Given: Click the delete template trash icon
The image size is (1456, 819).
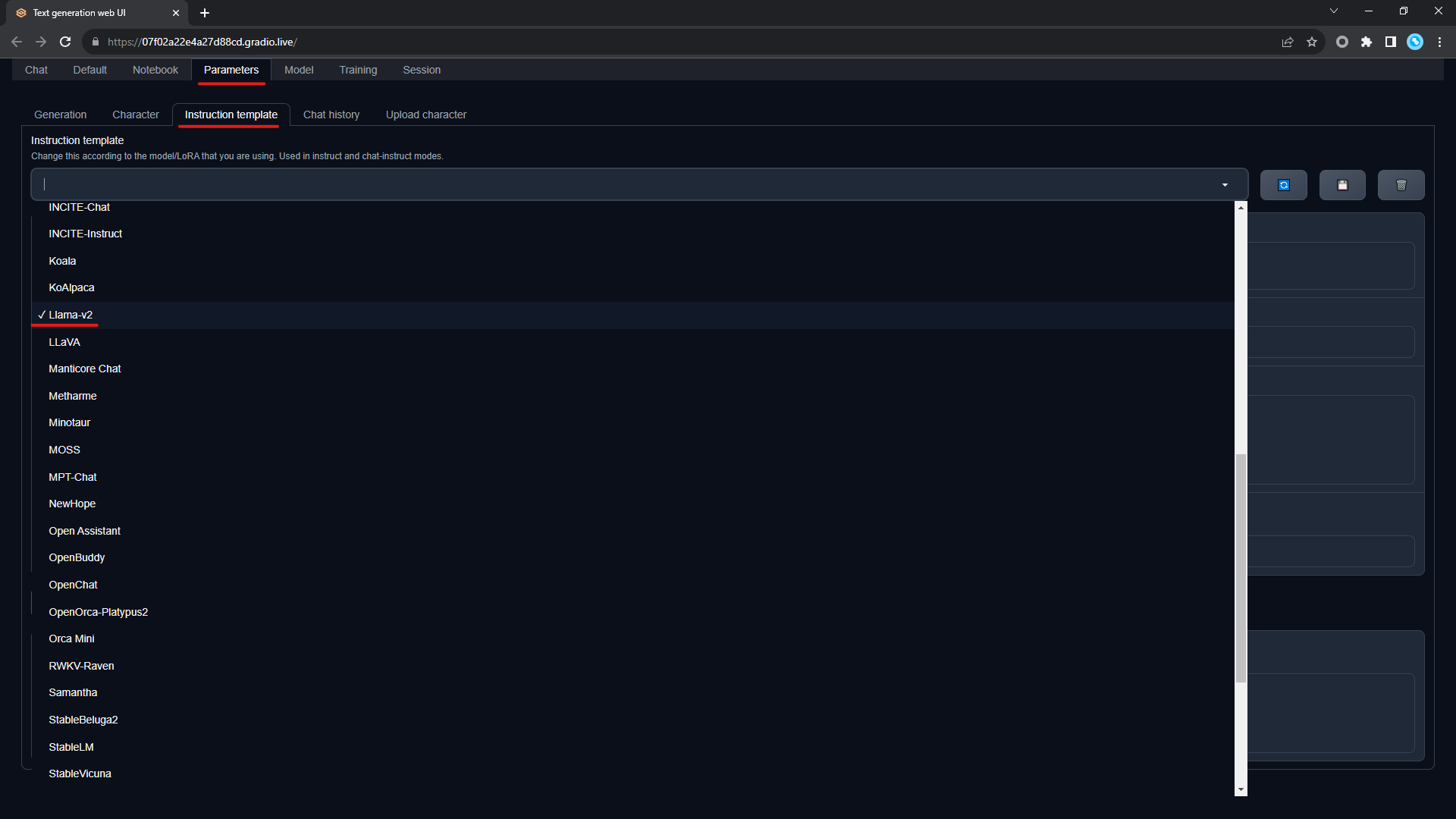Looking at the screenshot, I should click(x=1401, y=185).
